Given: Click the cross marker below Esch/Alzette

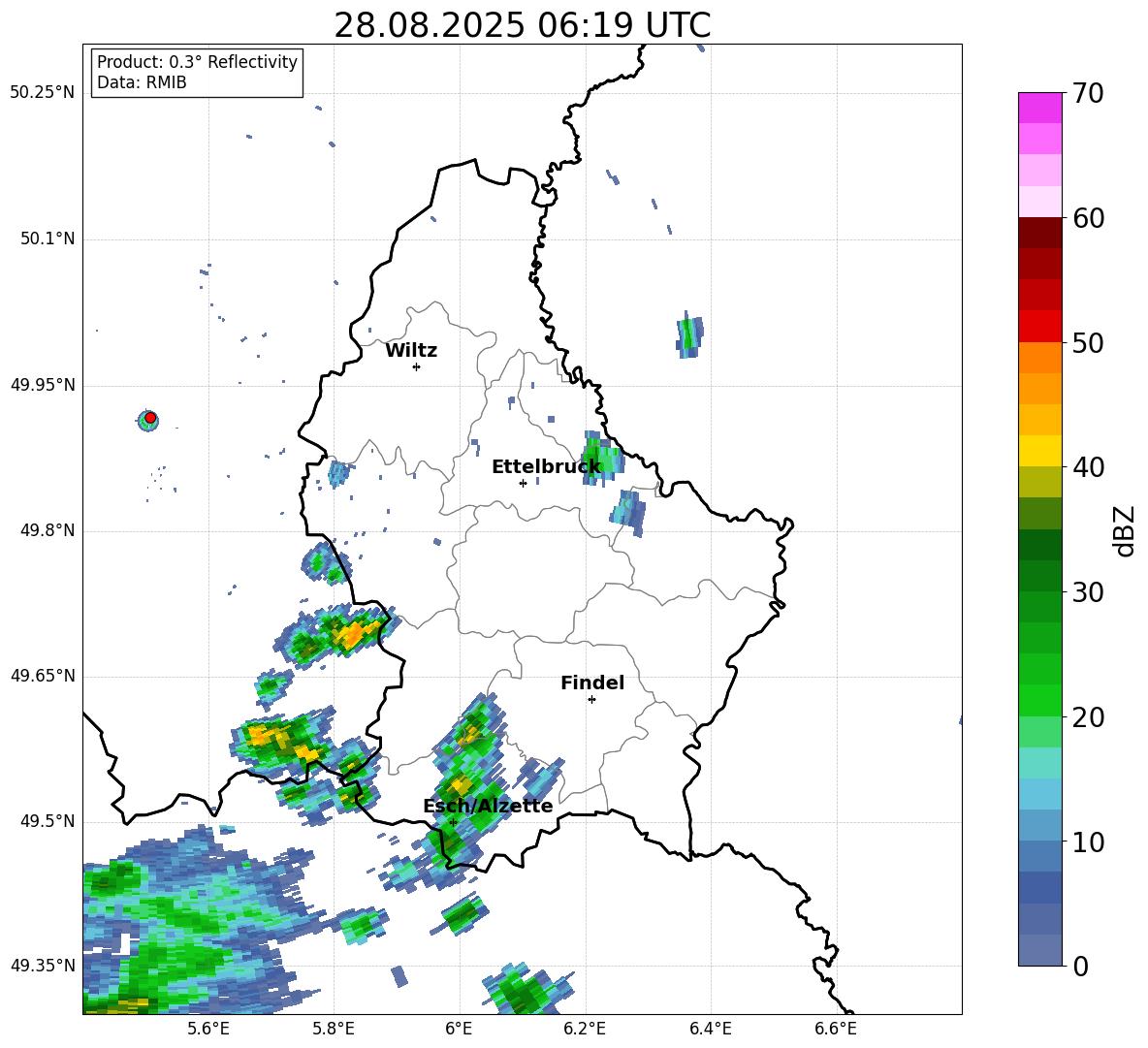Looking at the screenshot, I should pos(453,822).
